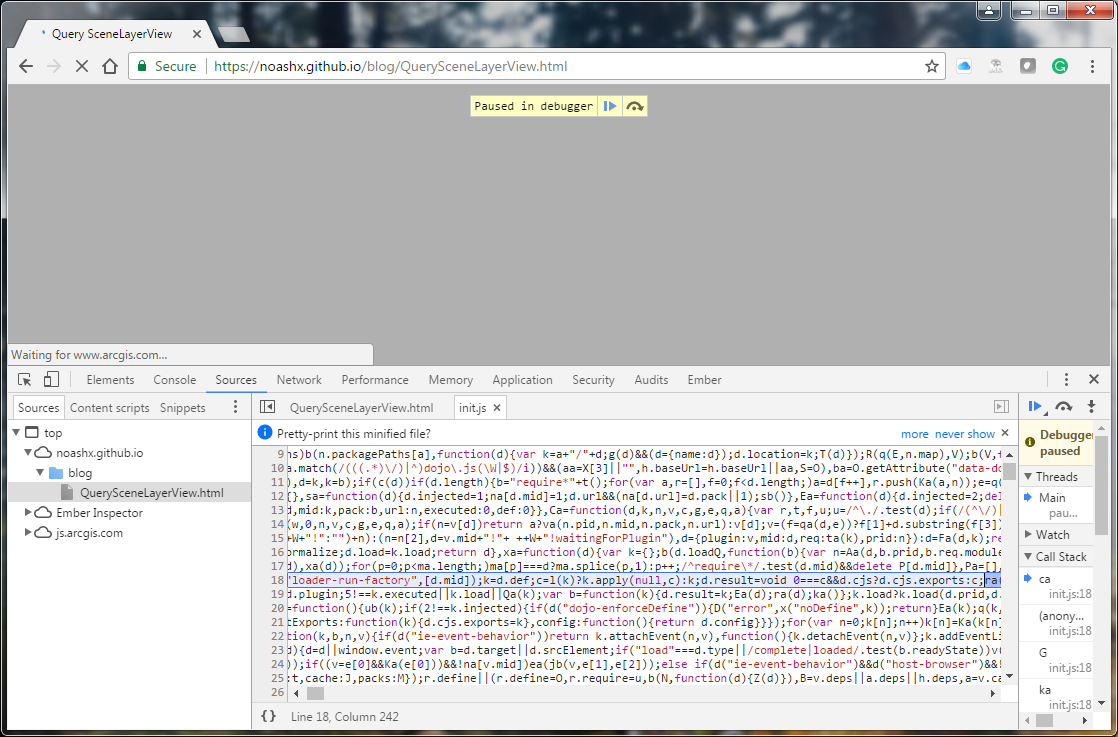Close the init.js editor tab
The height and width of the screenshot is (737, 1118).
pyautogui.click(x=497, y=408)
